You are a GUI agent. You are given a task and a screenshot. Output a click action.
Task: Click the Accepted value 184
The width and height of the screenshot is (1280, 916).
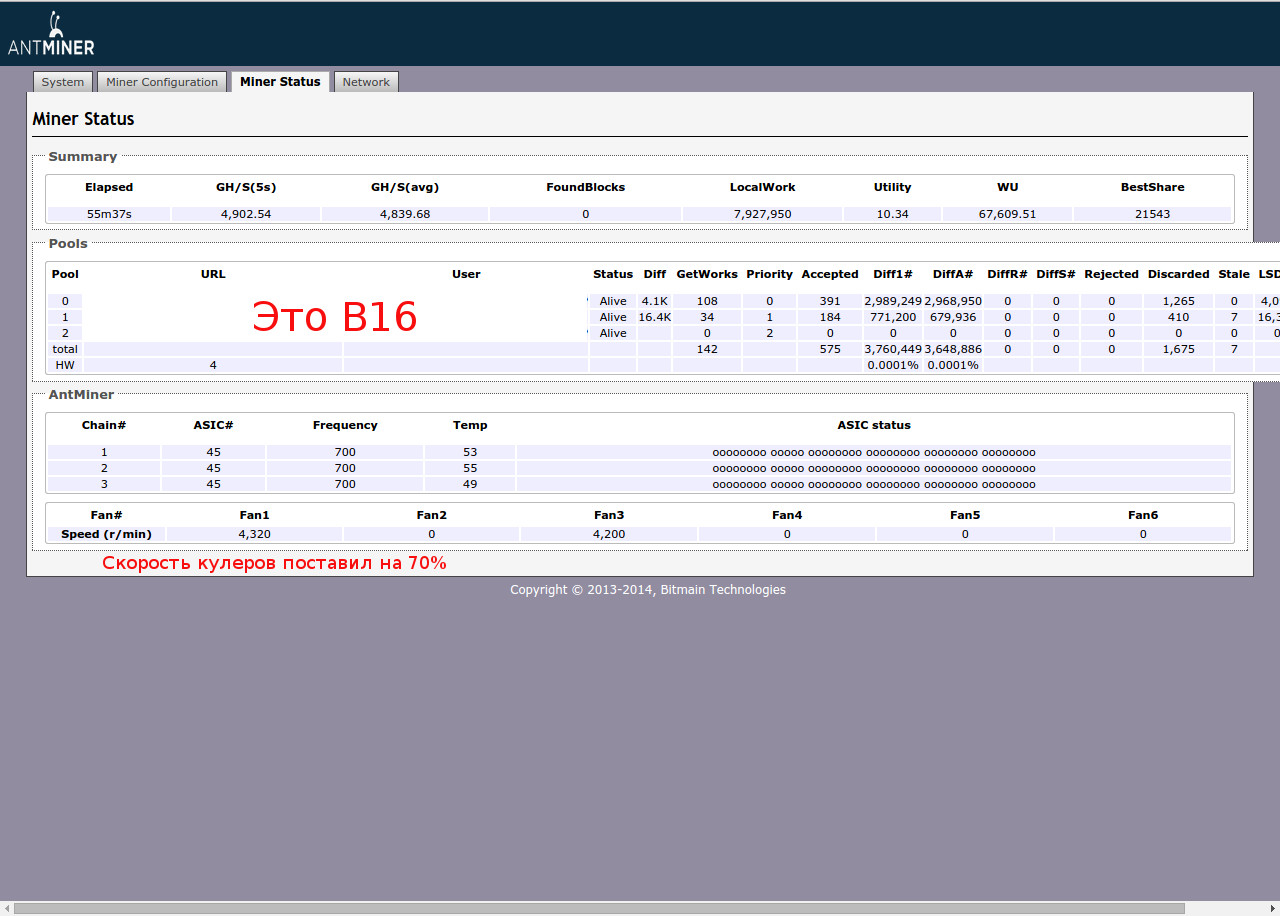pyautogui.click(x=830, y=317)
